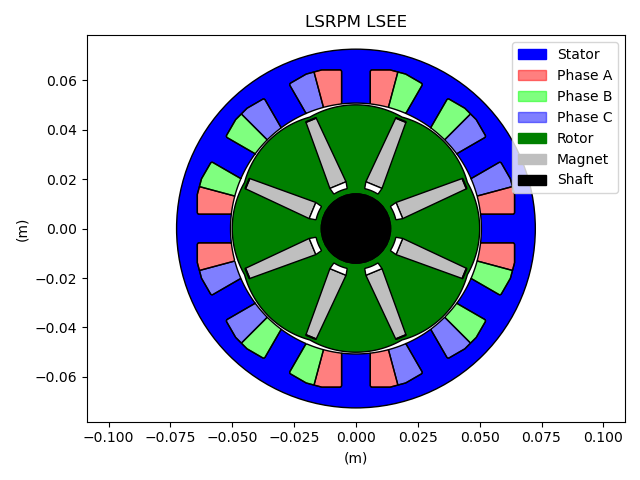
Task: Click the y-axis tick label −0.06
Action: tap(56, 378)
